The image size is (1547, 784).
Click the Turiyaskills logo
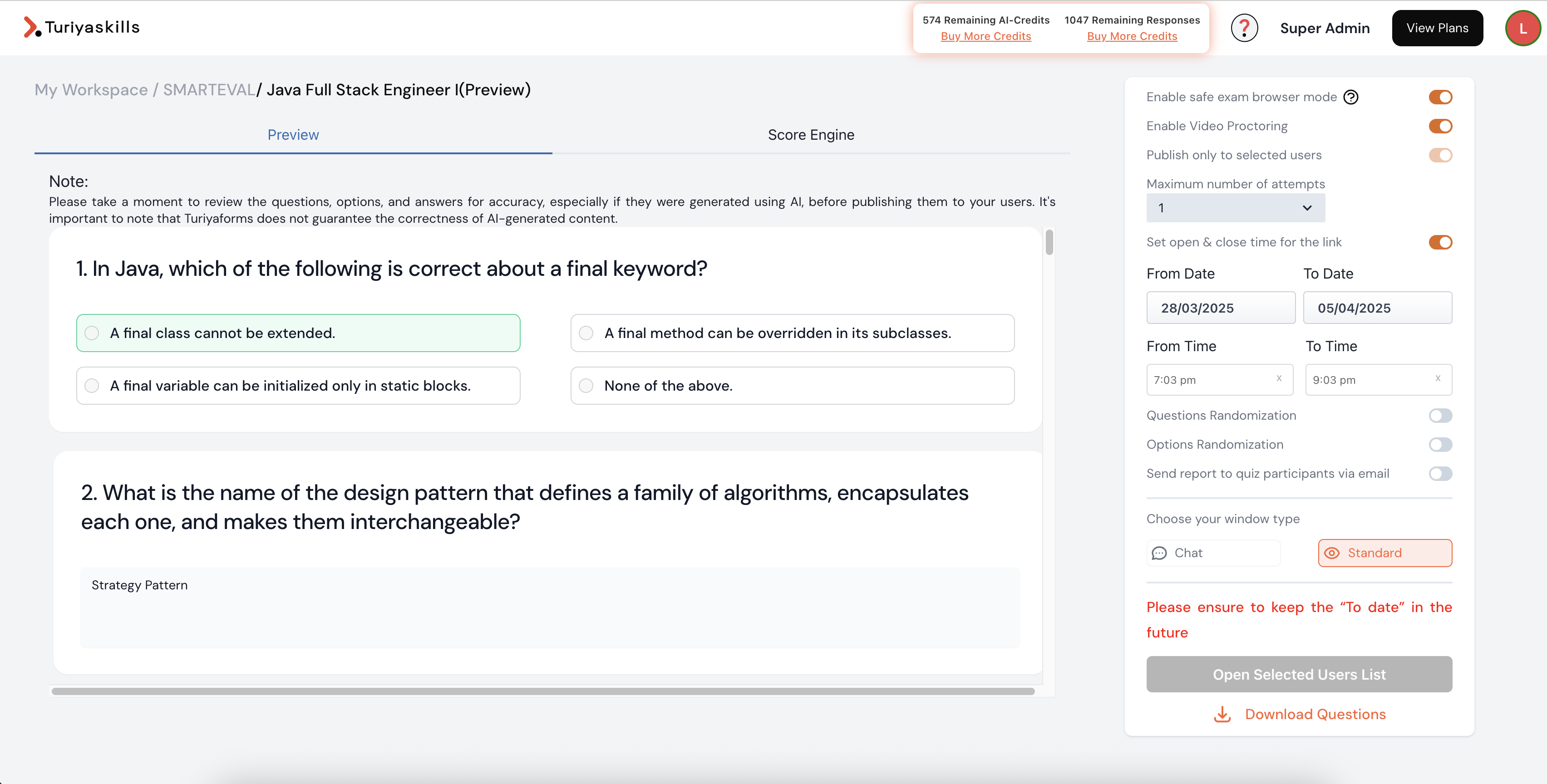point(80,27)
